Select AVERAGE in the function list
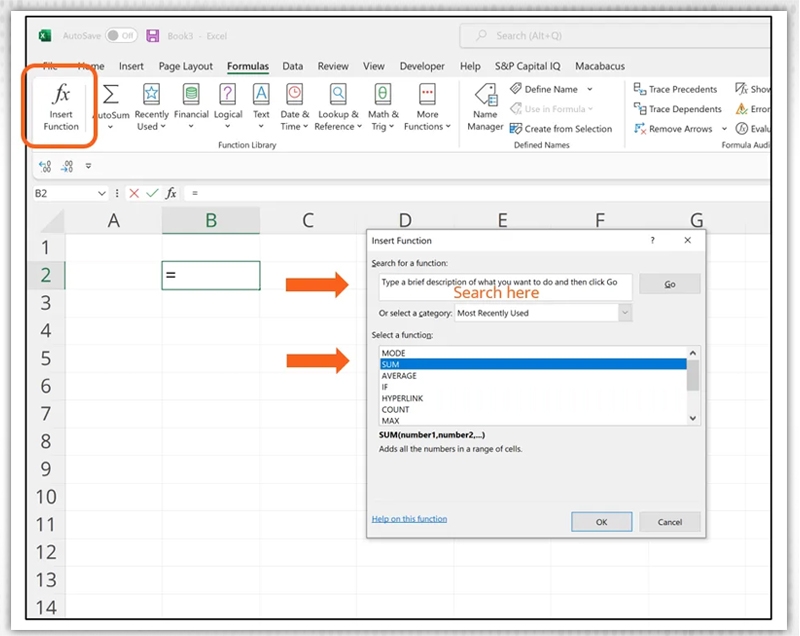Image resolution: width=800 pixels, height=636 pixels. pos(400,376)
